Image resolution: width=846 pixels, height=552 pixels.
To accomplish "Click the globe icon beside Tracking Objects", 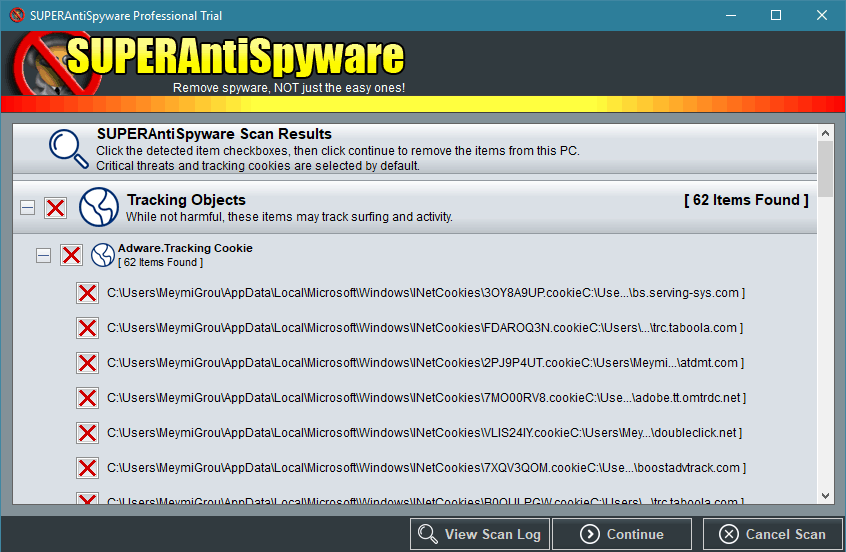I will (99, 207).
